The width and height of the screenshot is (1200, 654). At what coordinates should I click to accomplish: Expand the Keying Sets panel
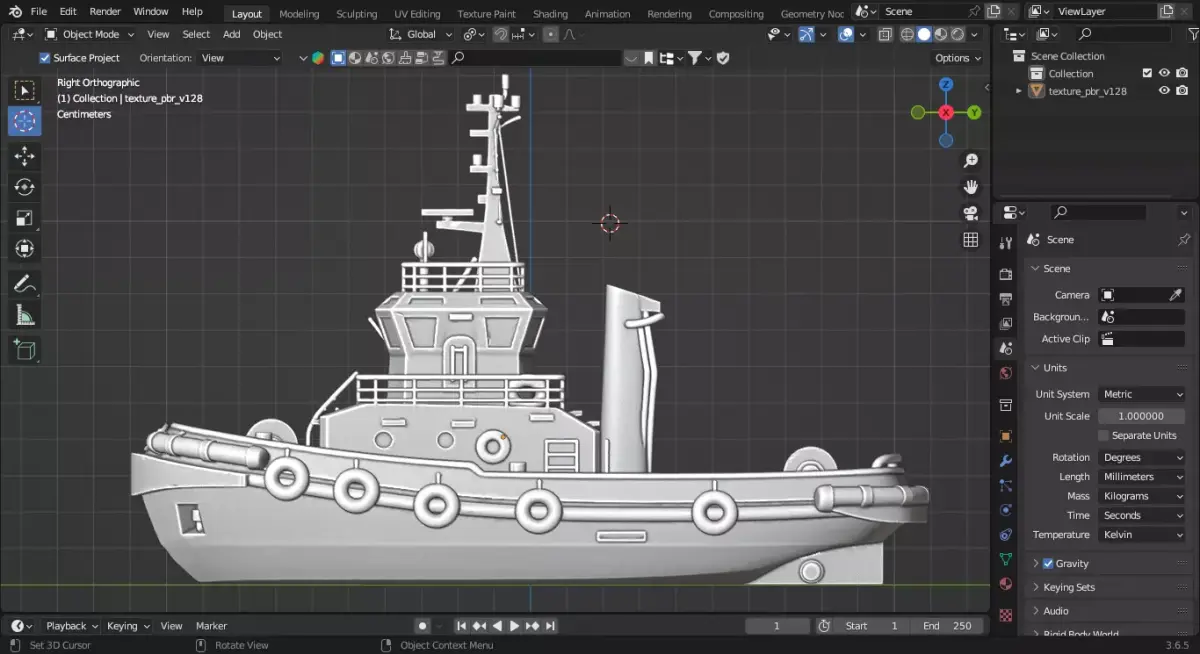(x=1069, y=588)
